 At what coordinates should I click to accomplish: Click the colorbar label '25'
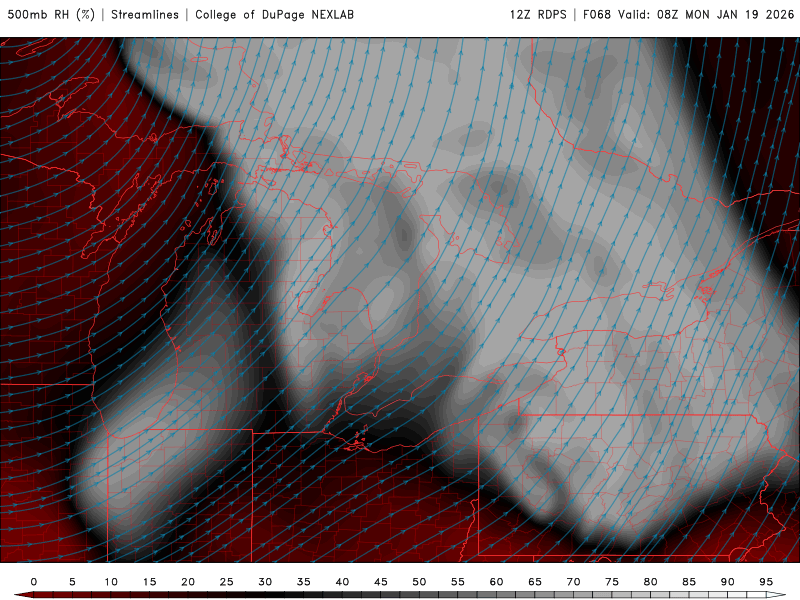[x=227, y=582]
